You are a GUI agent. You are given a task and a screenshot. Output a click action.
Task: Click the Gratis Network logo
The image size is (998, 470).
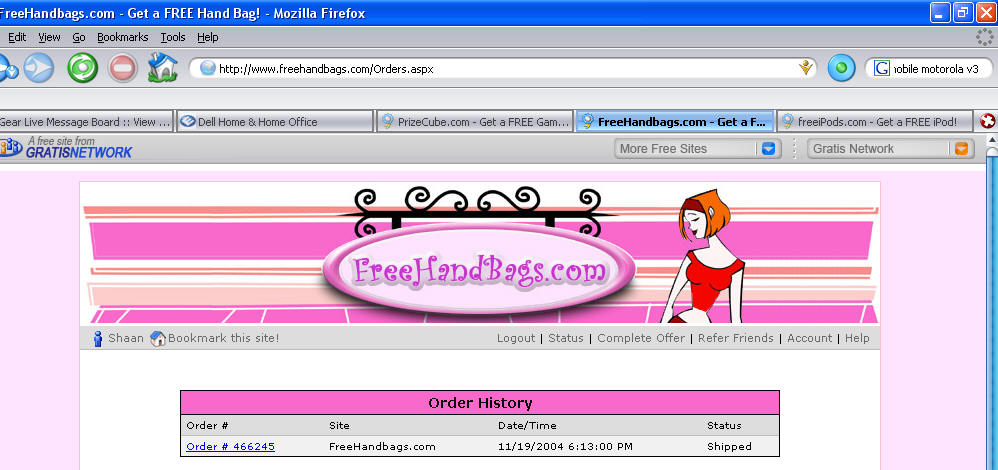pyautogui.click(x=66, y=148)
